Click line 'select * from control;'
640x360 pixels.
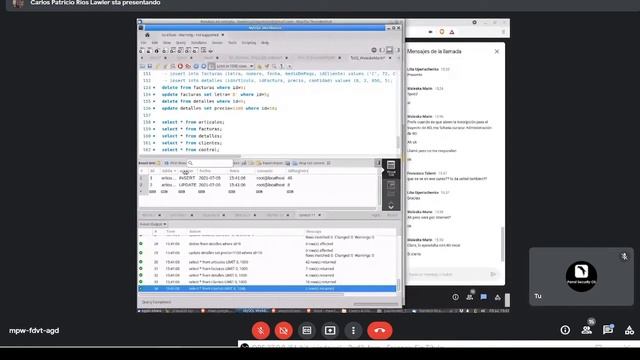coord(190,150)
